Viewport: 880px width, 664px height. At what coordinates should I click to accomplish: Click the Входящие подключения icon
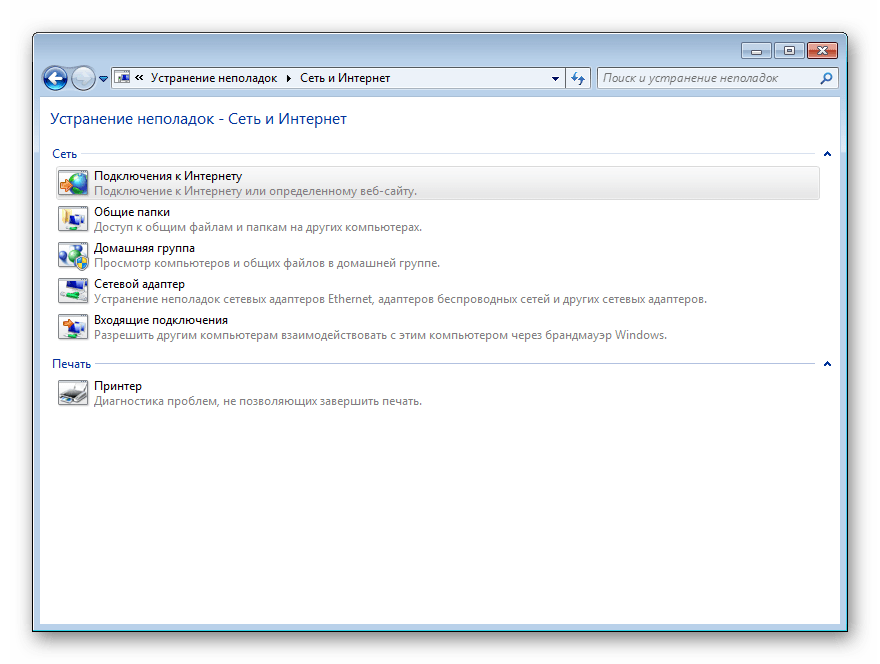tap(73, 327)
